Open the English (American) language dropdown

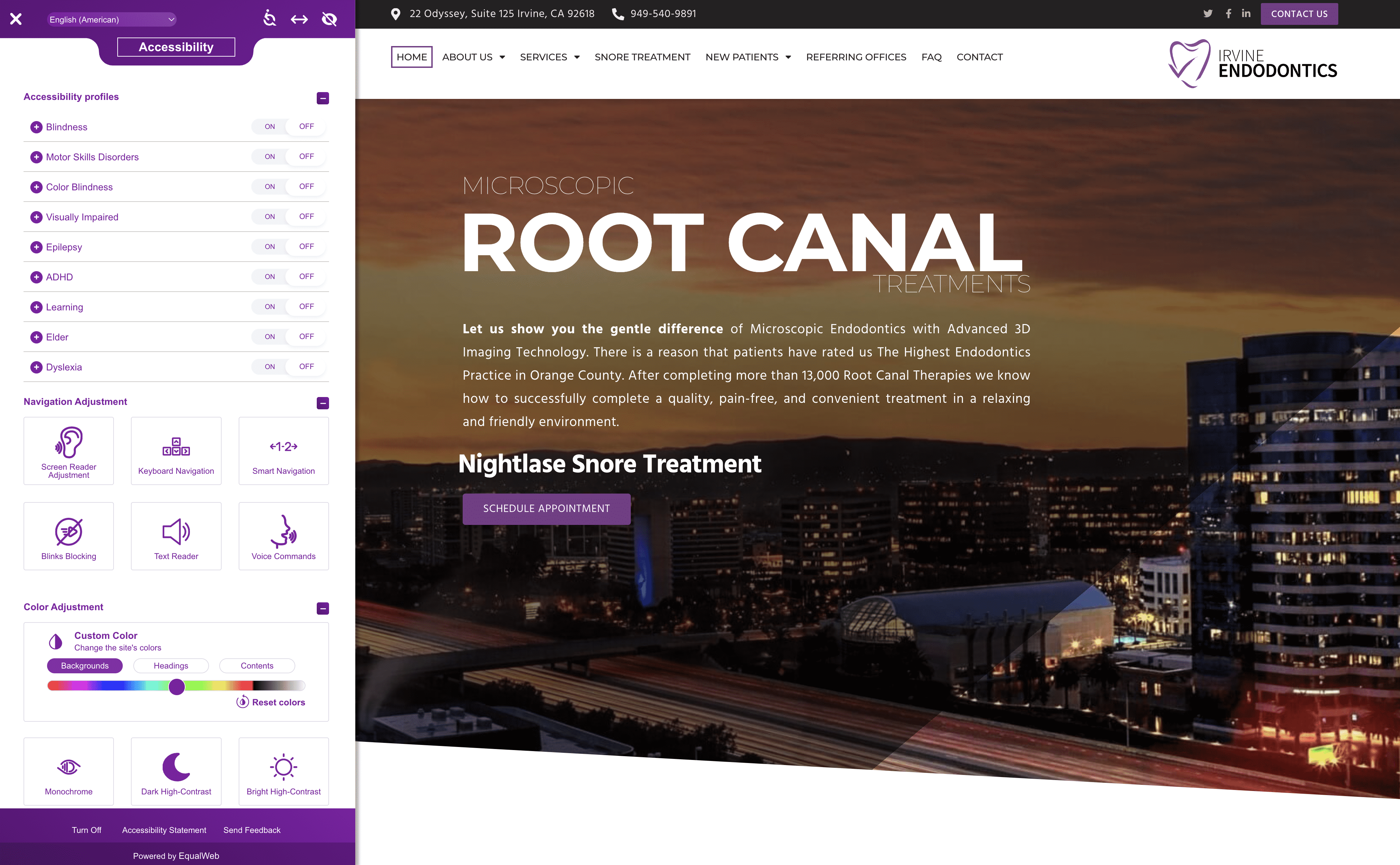(x=111, y=19)
